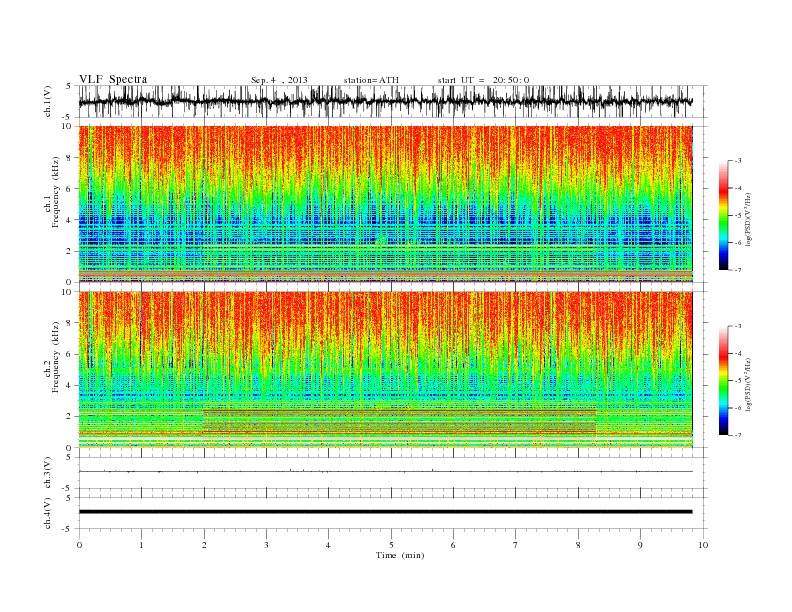Select the "start UT = 20:50:0" text
Image resolution: width=792 pixels, height=612 pixels.
483,80
